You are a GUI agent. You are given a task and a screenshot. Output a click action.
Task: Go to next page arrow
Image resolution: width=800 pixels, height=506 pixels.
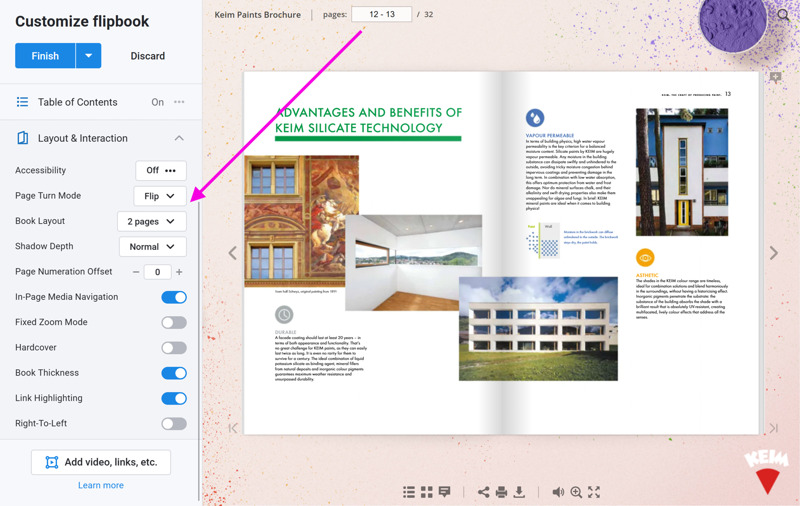tap(773, 252)
